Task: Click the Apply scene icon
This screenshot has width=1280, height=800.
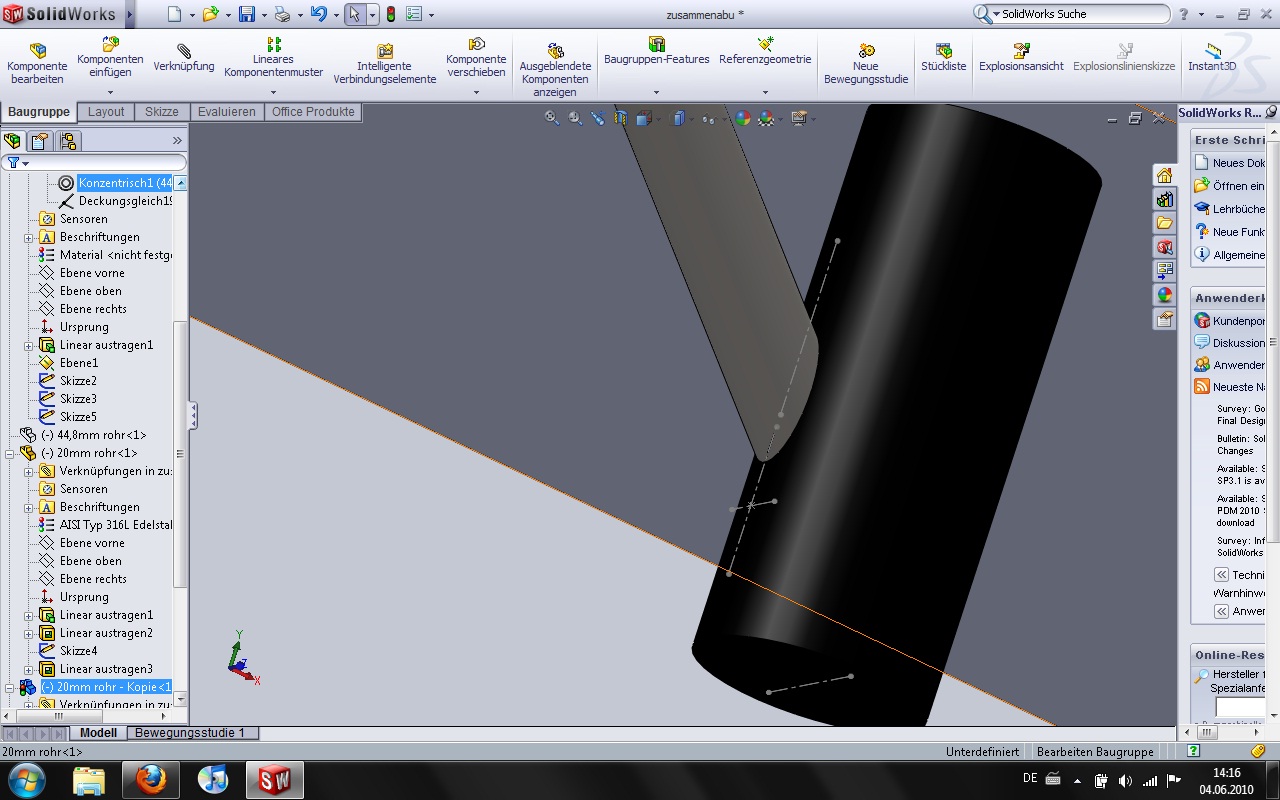Action: 767,118
